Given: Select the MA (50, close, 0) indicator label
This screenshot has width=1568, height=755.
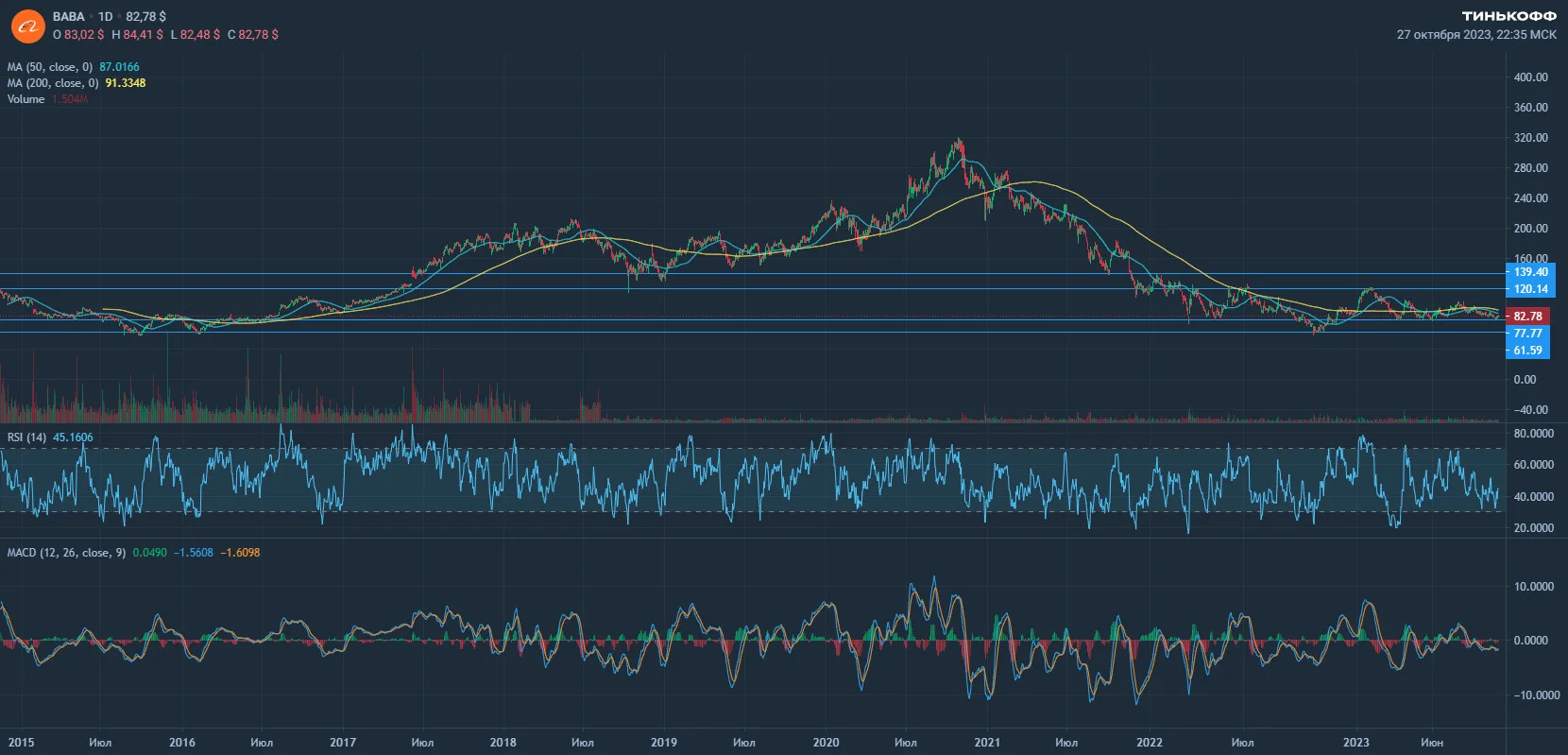Looking at the screenshot, I should 50,67.
